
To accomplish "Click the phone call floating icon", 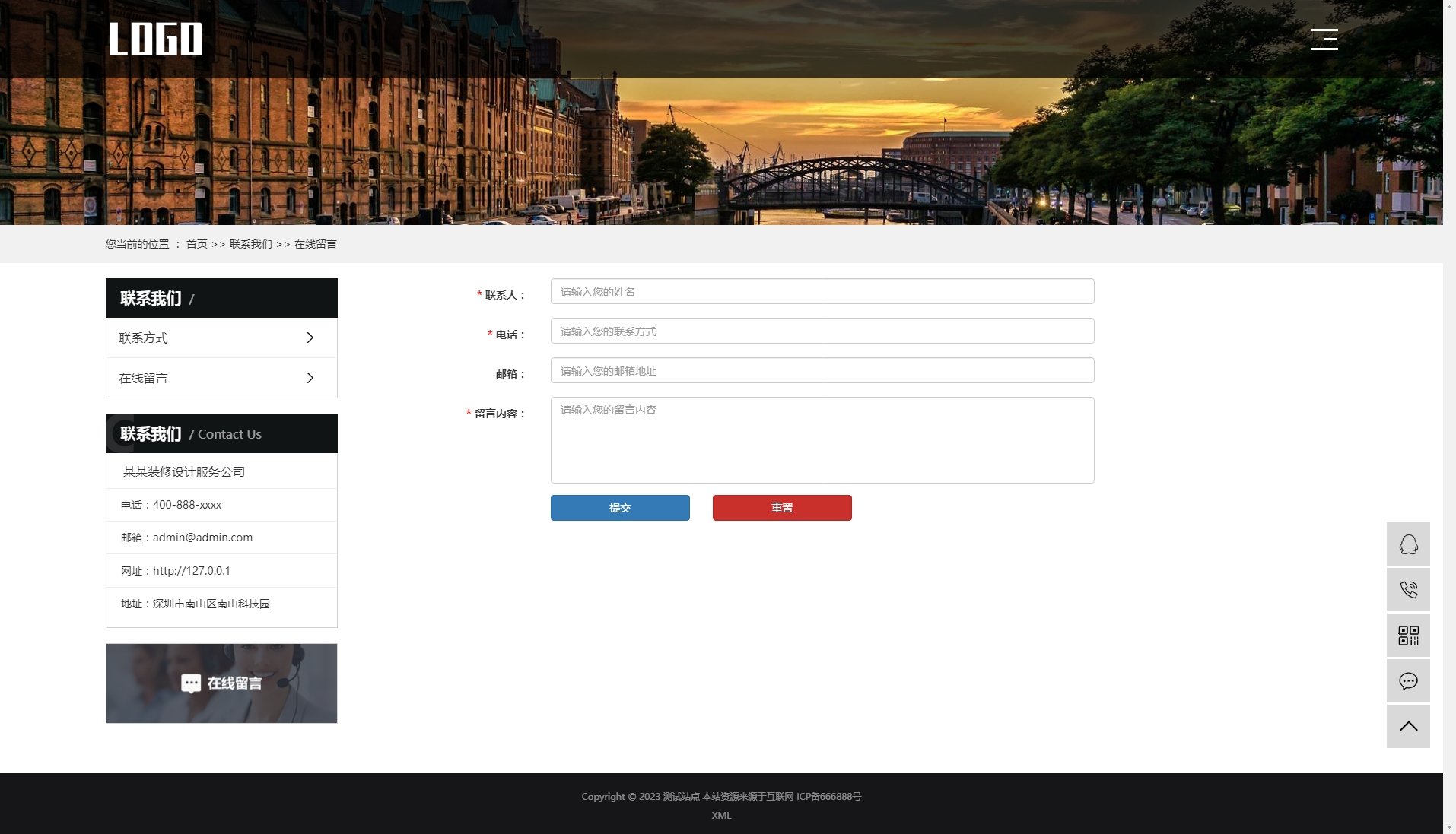I will tap(1408, 590).
